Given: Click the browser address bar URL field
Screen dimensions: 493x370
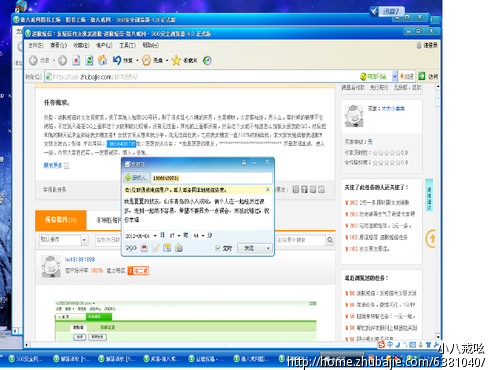Looking at the screenshot, I should click(x=203, y=77).
